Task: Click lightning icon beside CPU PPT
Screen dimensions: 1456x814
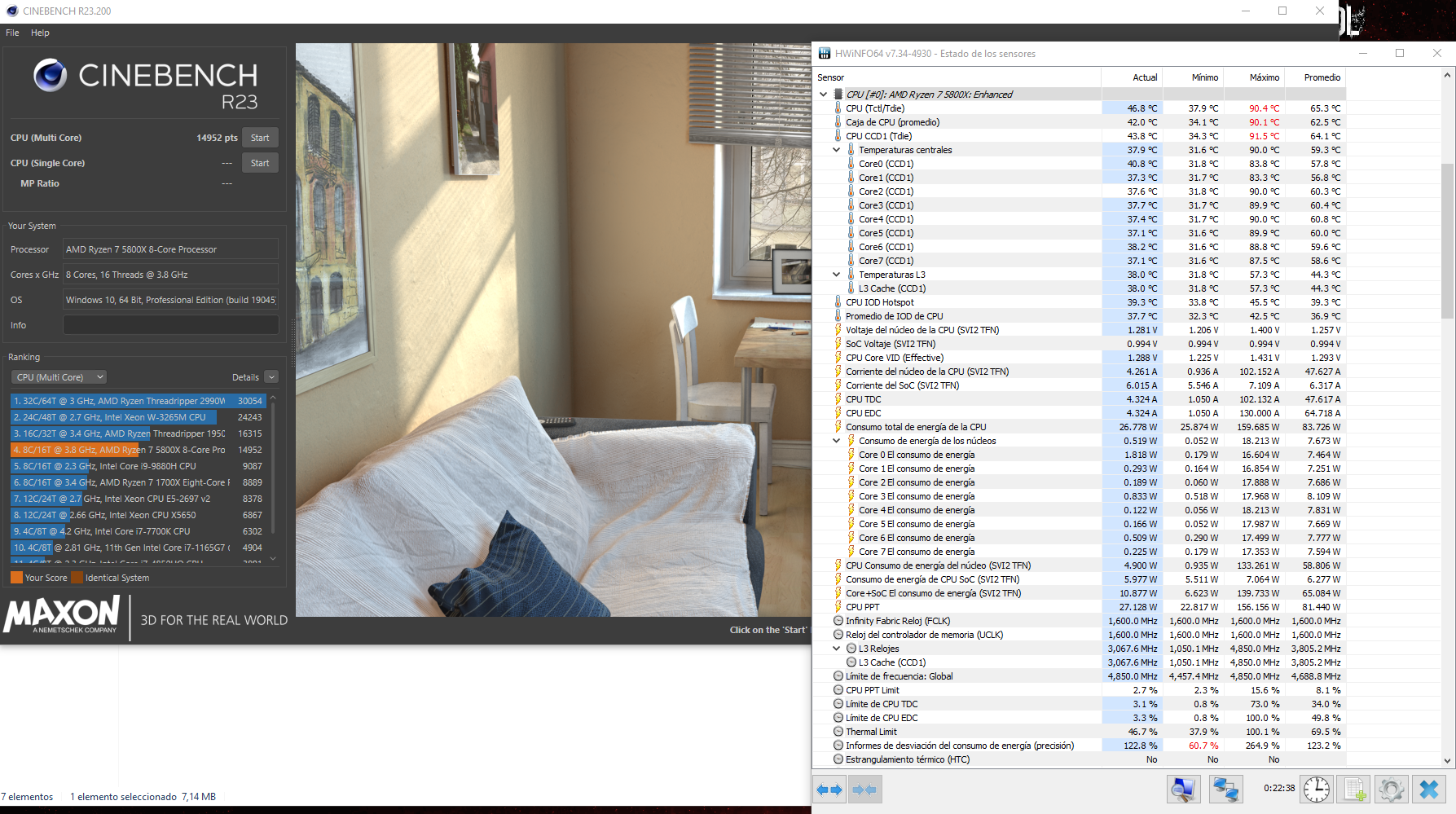Action: 838,607
